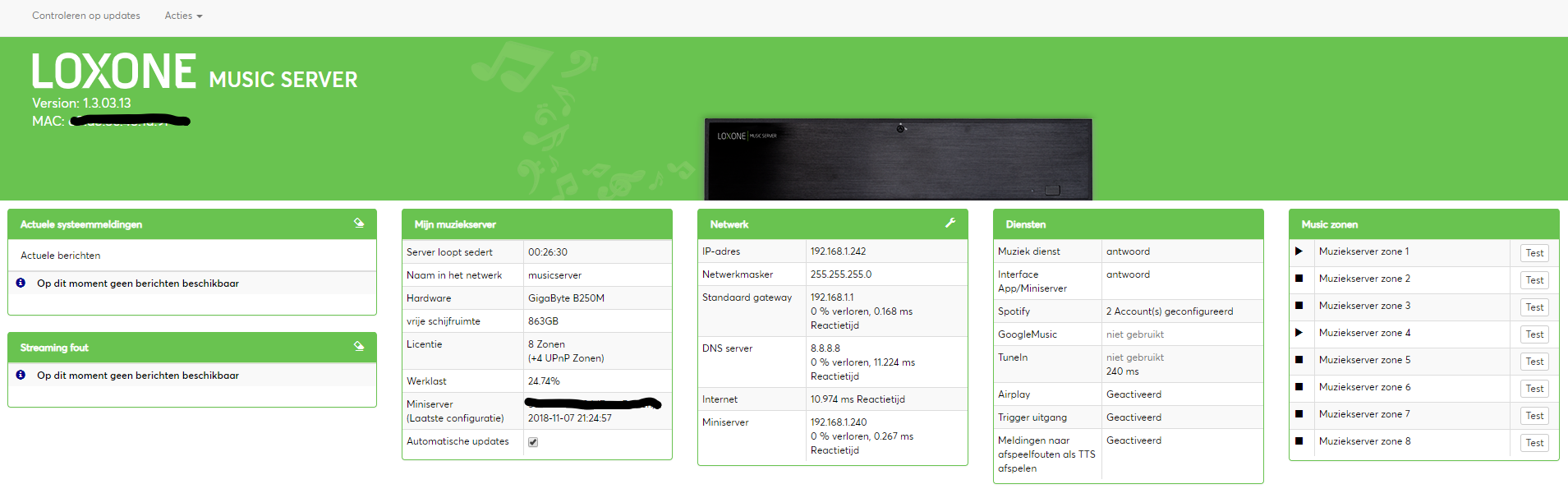Clear the Actuele systeemmeldingen eraser icon

point(359,223)
